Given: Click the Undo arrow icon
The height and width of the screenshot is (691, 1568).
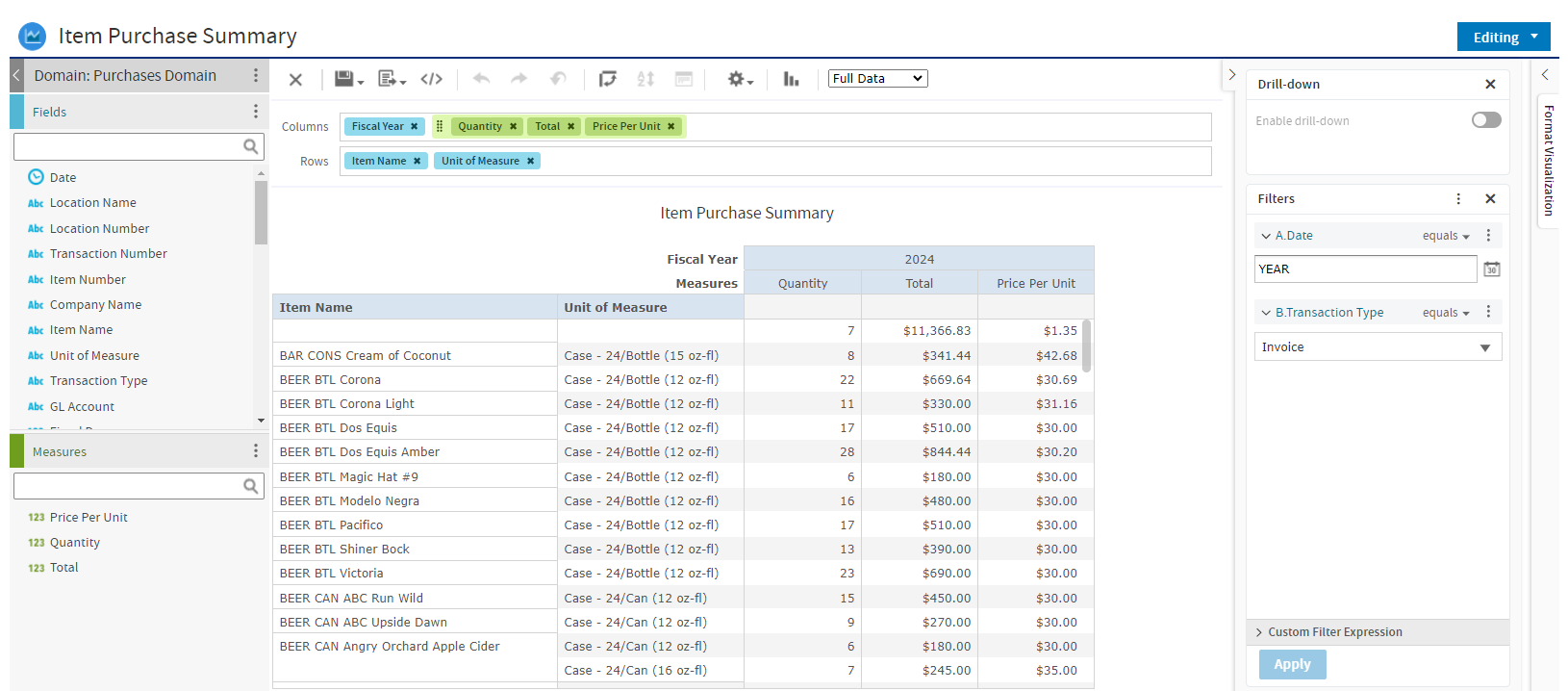Looking at the screenshot, I should click(x=482, y=79).
